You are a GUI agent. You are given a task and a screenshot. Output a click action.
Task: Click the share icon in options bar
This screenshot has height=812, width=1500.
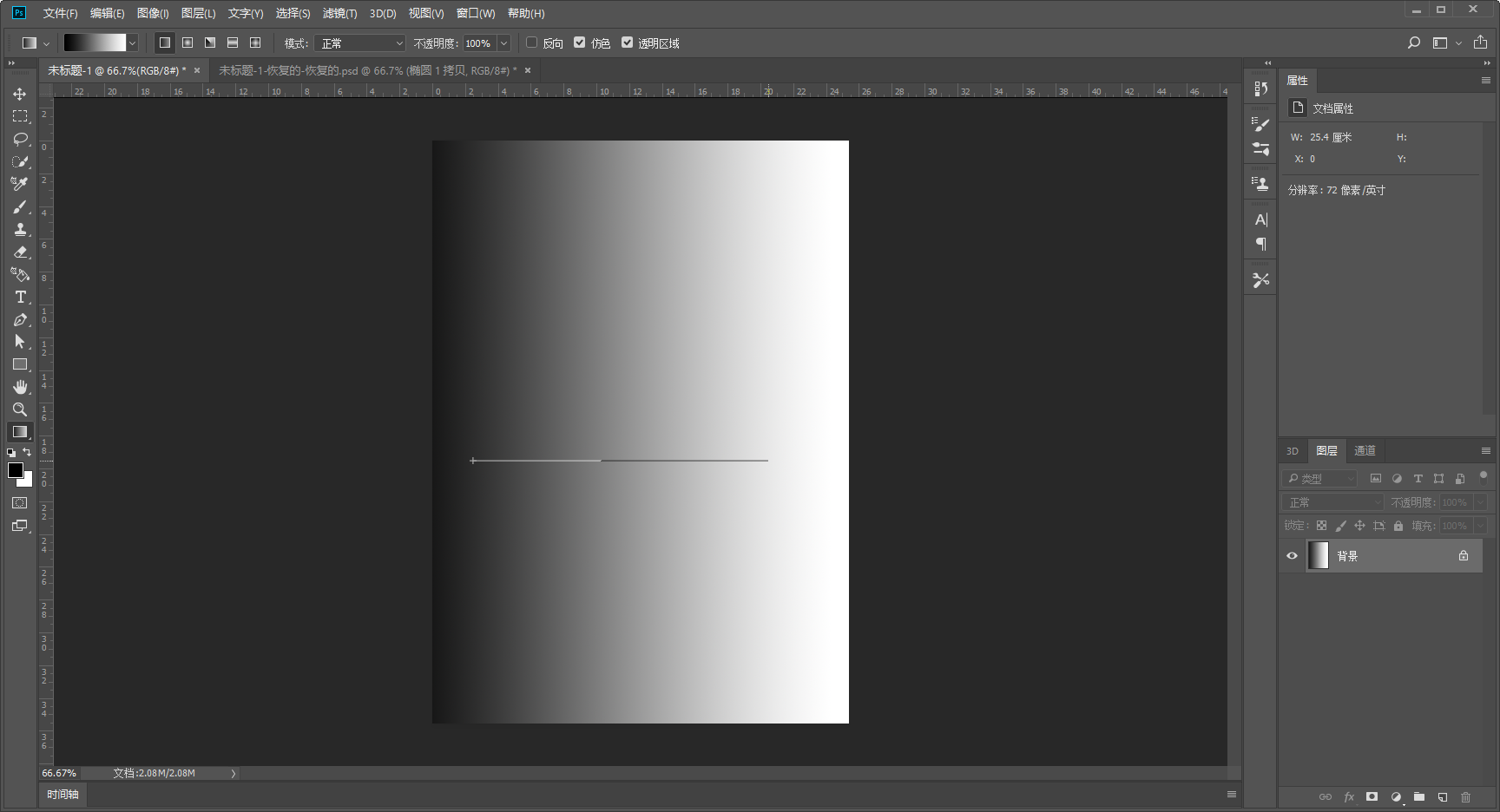1481,43
